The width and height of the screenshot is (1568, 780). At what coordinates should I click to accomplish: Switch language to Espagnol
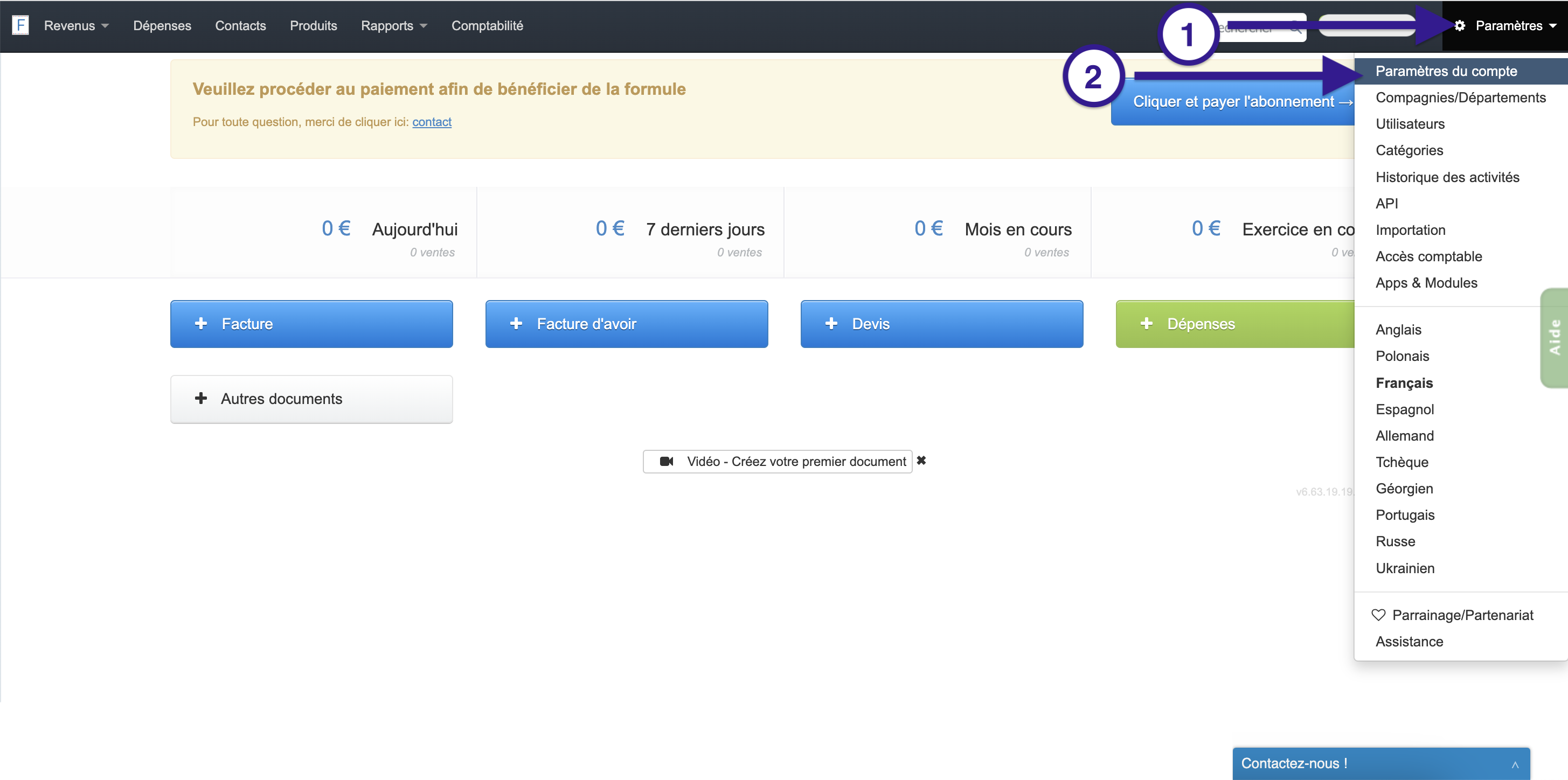pyautogui.click(x=1461, y=409)
